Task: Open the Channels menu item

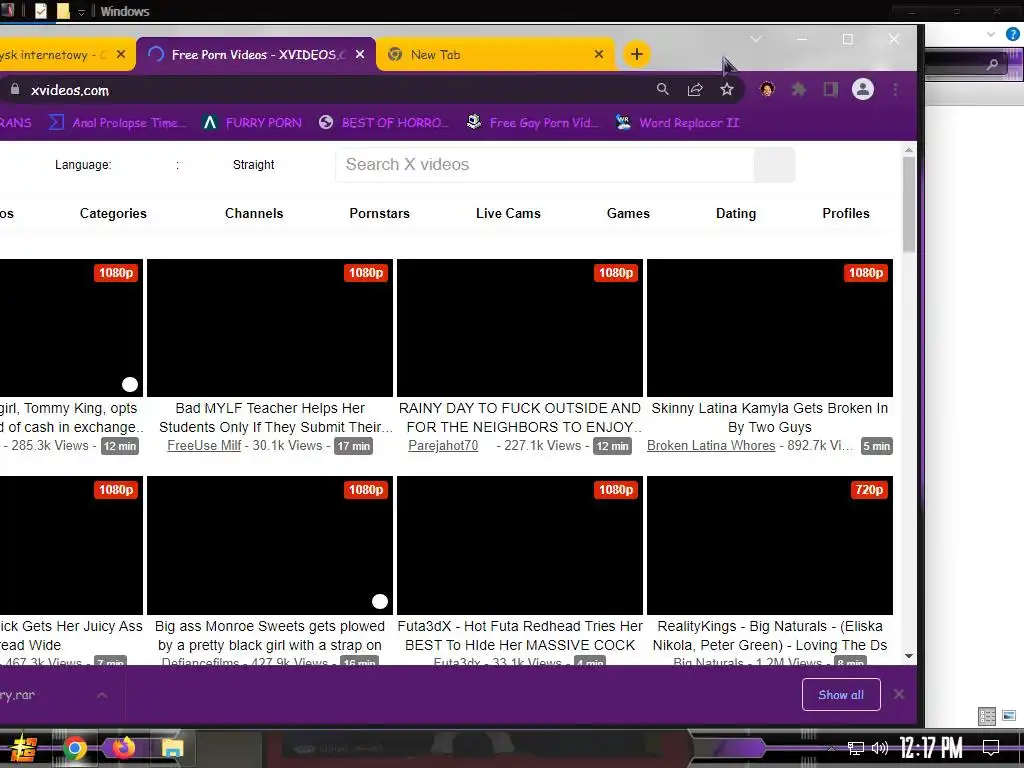Action: 254,214
